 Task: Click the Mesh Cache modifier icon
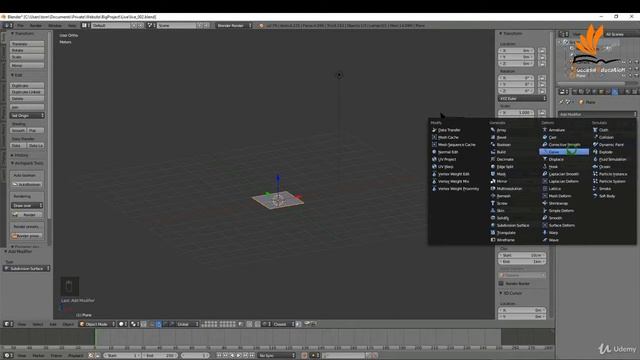(x=434, y=137)
